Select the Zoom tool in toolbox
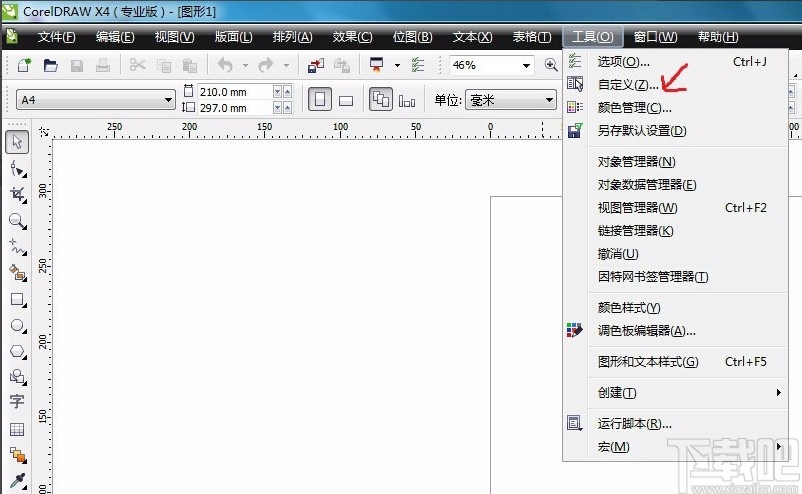Screen dimensions: 802x494 pyautogui.click(x=18, y=220)
